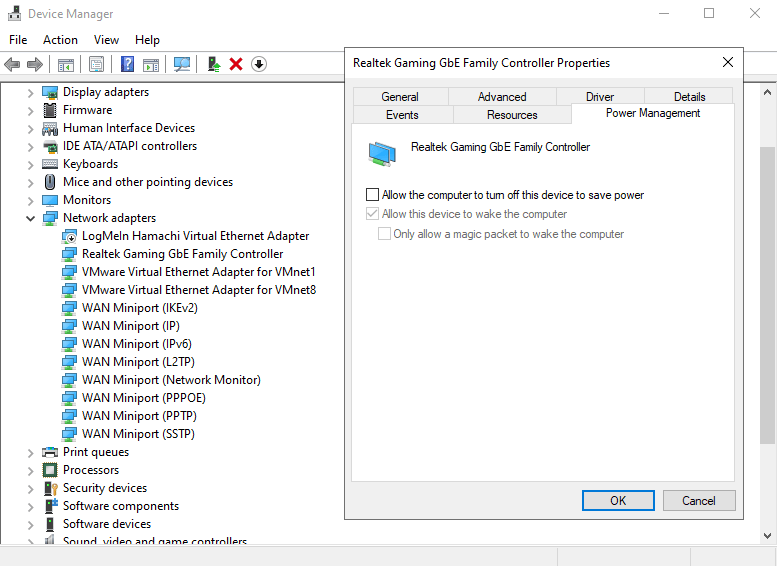777x566 pixels.
Task: Click the IDE ATA/ATAPI controllers icon
Action: 50,146
